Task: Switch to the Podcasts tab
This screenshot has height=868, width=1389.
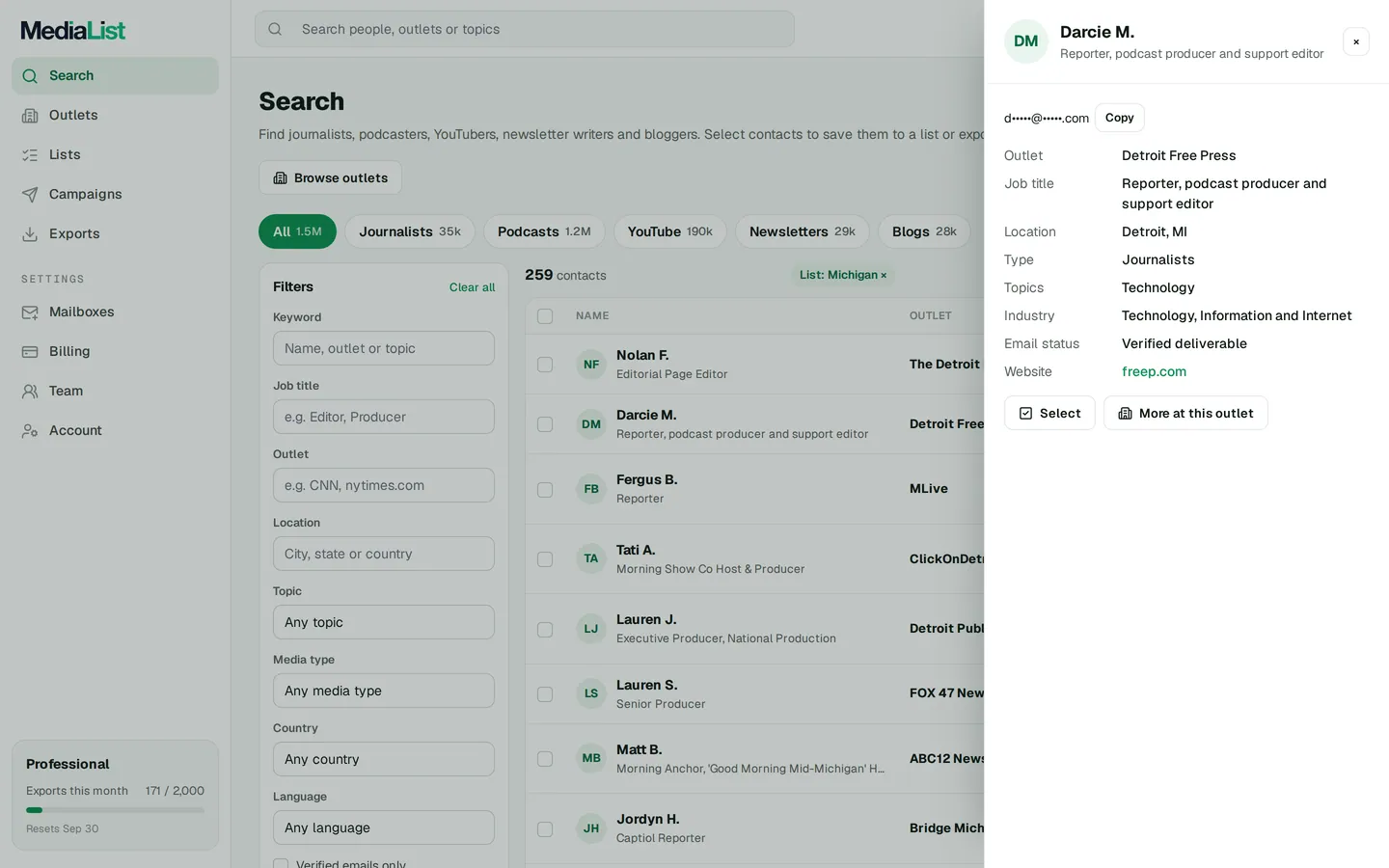Action: pyautogui.click(x=544, y=231)
